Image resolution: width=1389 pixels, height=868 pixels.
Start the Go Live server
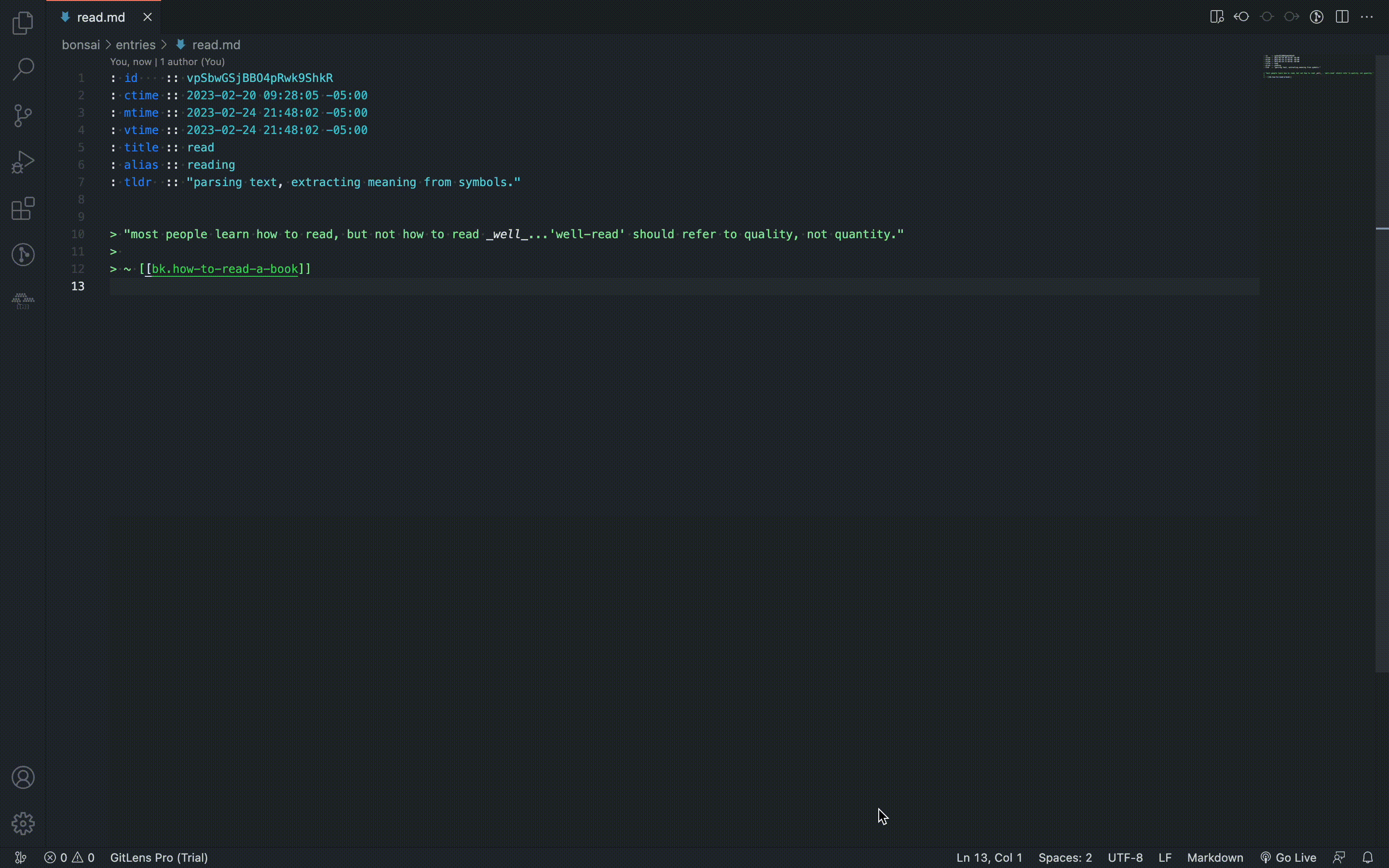click(1288, 858)
